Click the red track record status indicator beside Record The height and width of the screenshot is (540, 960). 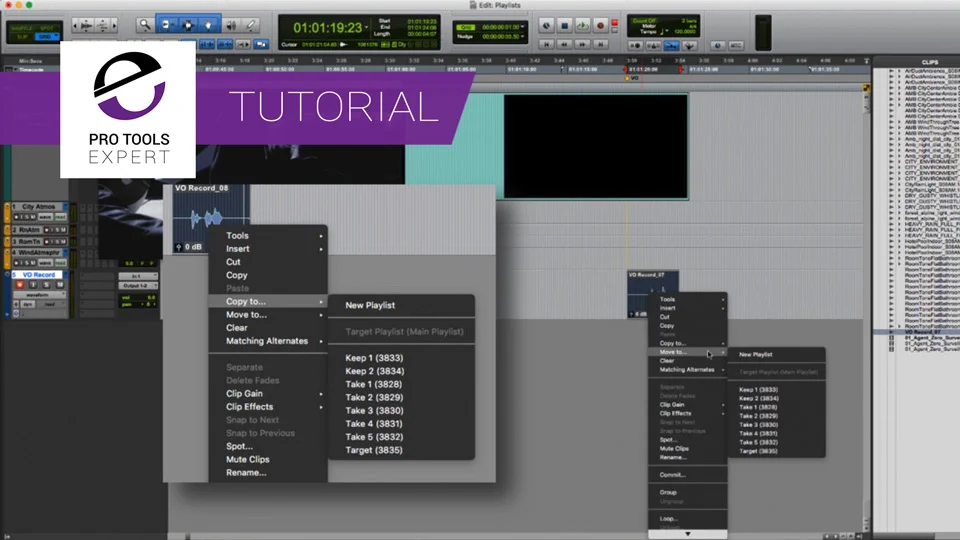615,23
